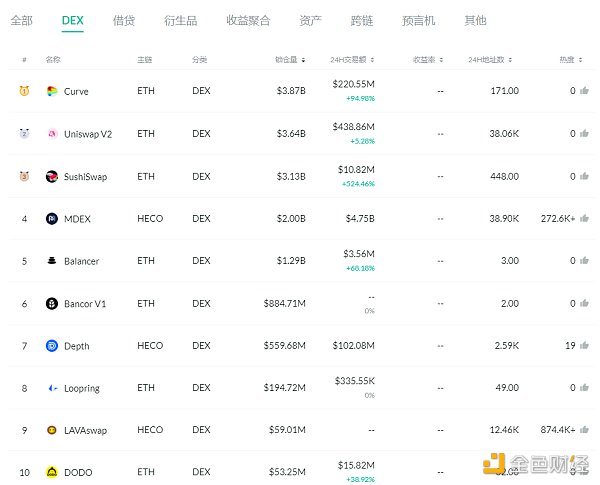Select the 跨链 category tab
The width and height of the screenshot is (600, 485).
(363, 20)
